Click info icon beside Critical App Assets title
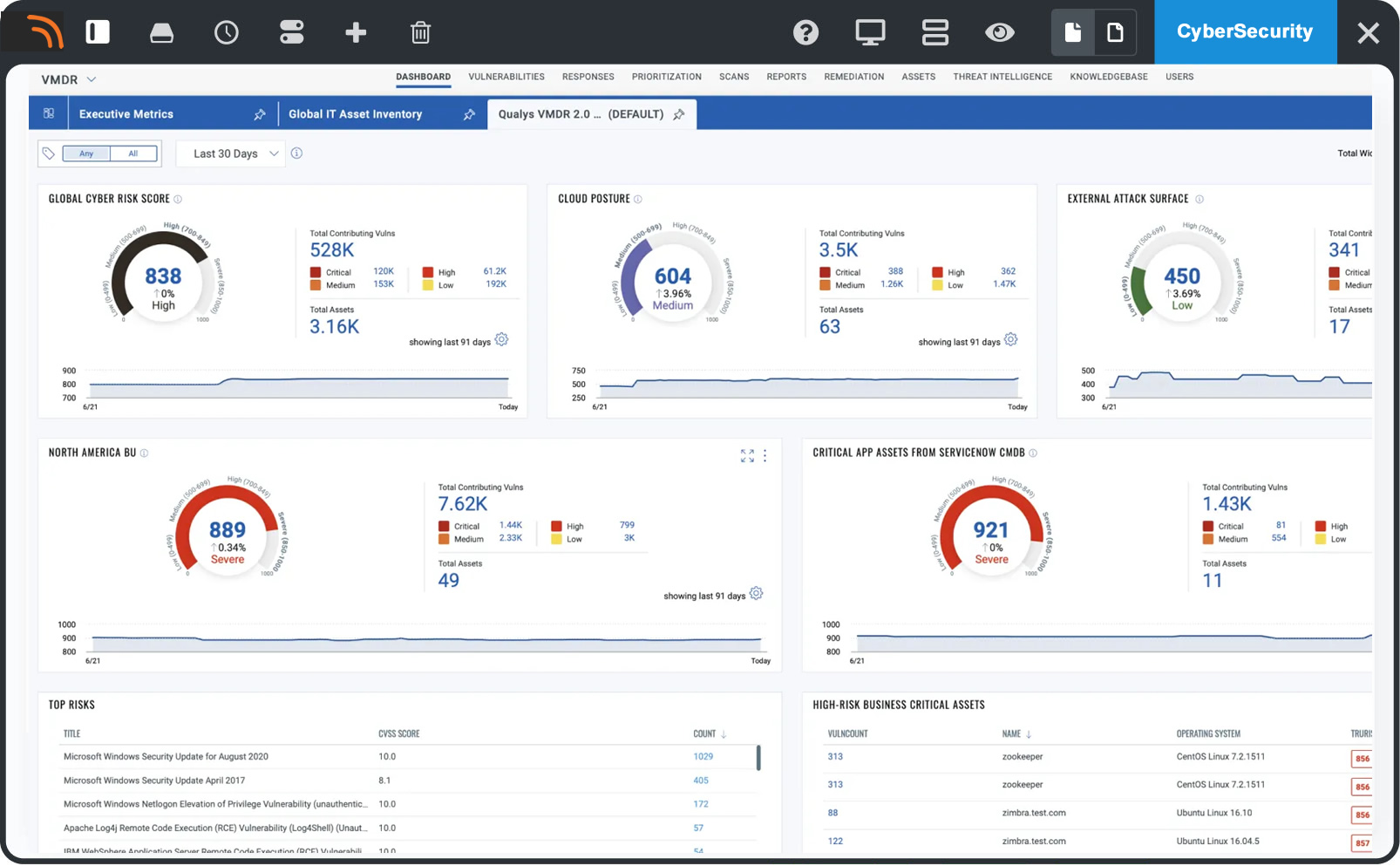 click(x=1033, y=453)
